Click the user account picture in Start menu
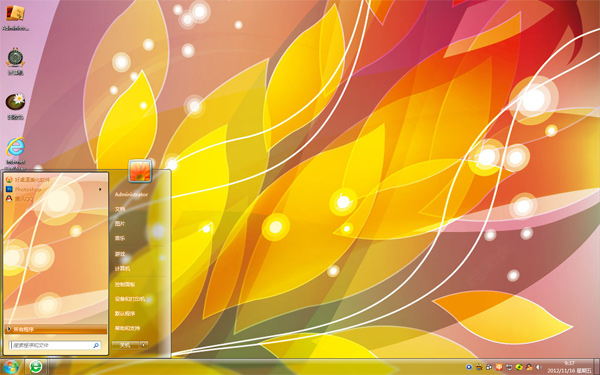Screen dimensions: 600x375 point(140,171)
